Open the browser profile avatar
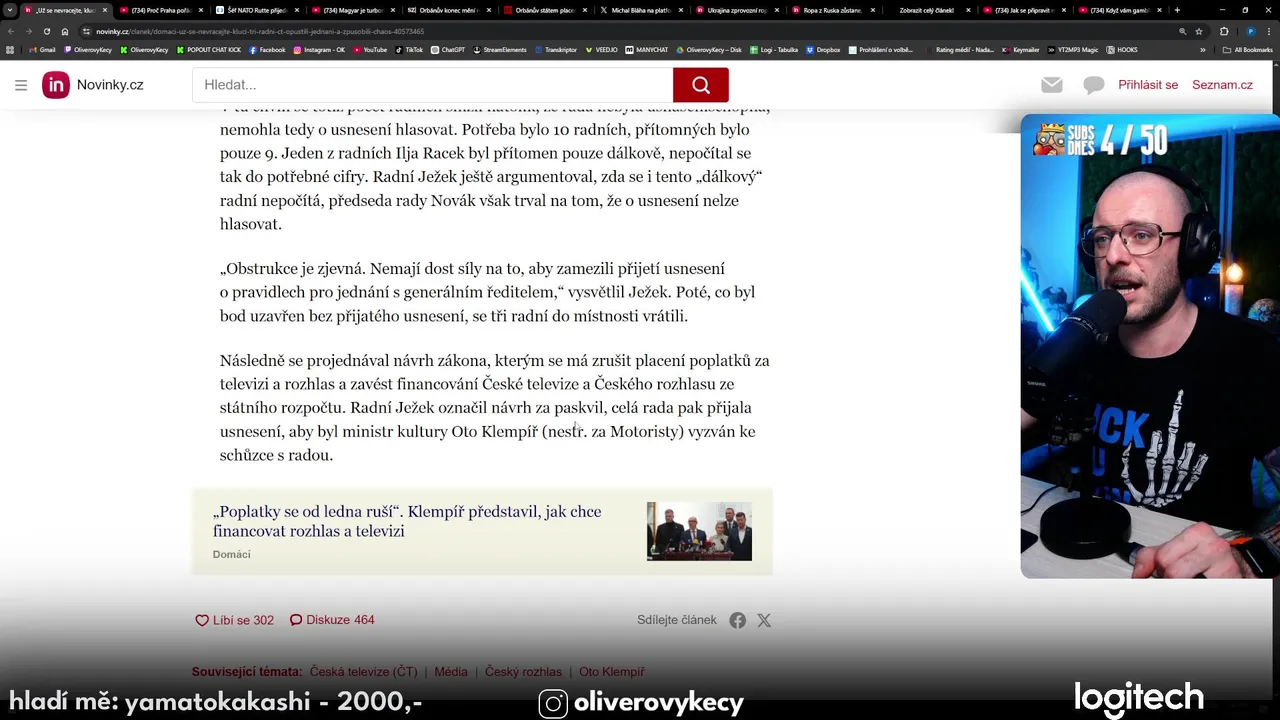Image resolution: width=1280 pixels, height=720 pixels. tap(1251, 31)
